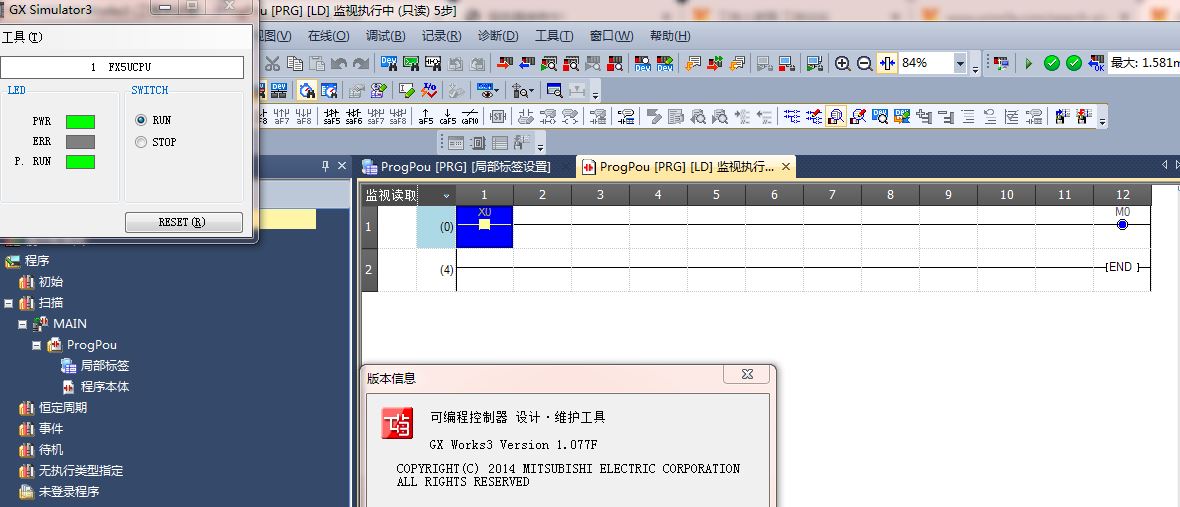Screen dimensions: 1180x507
Task: Switch to ProgPou 局部标签设置 tab
Action: [466, 167]
